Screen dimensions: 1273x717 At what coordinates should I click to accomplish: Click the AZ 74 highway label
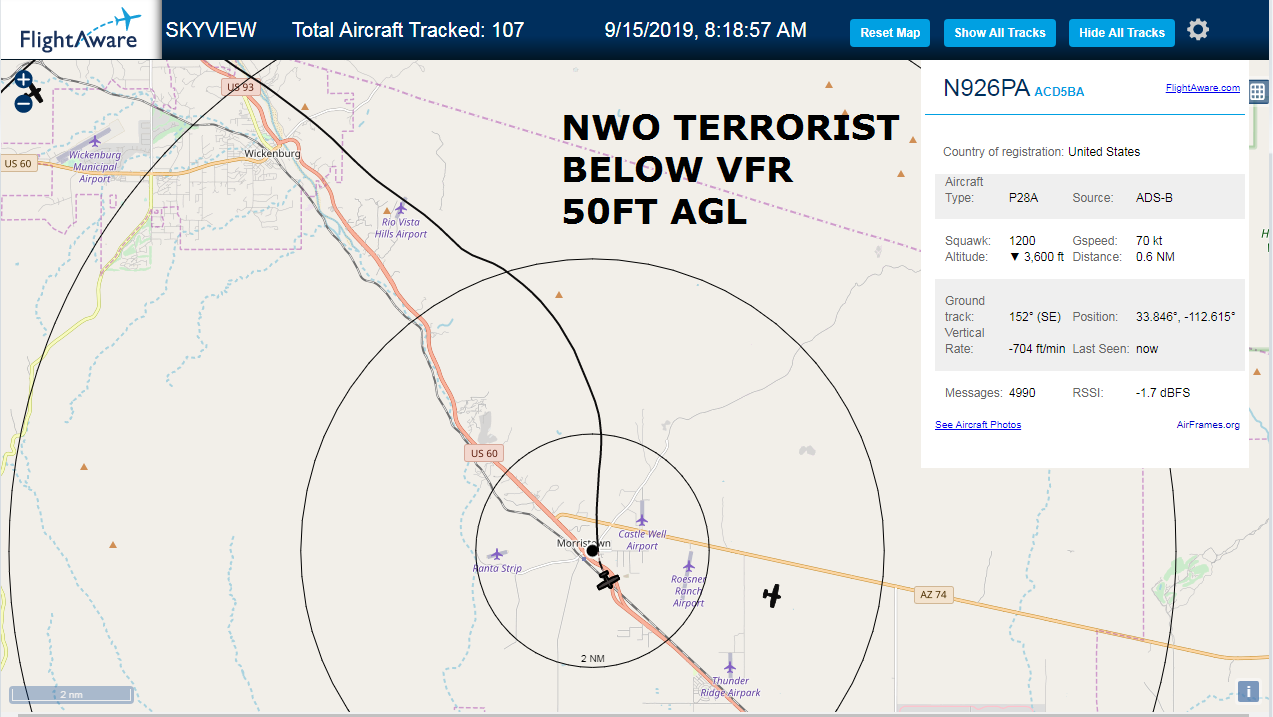pyautogui.click(x=931, y=595)
